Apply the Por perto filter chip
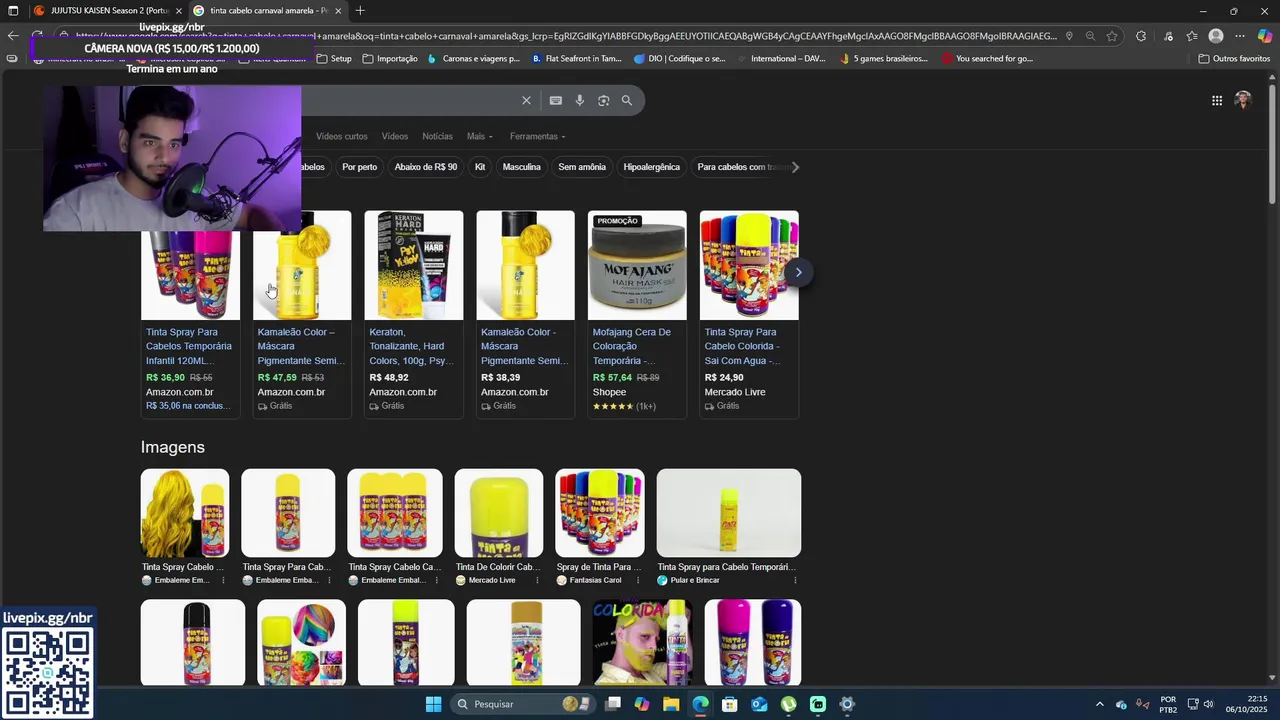This screenshot has height=720, width=1280. click(x=360, y=167)
